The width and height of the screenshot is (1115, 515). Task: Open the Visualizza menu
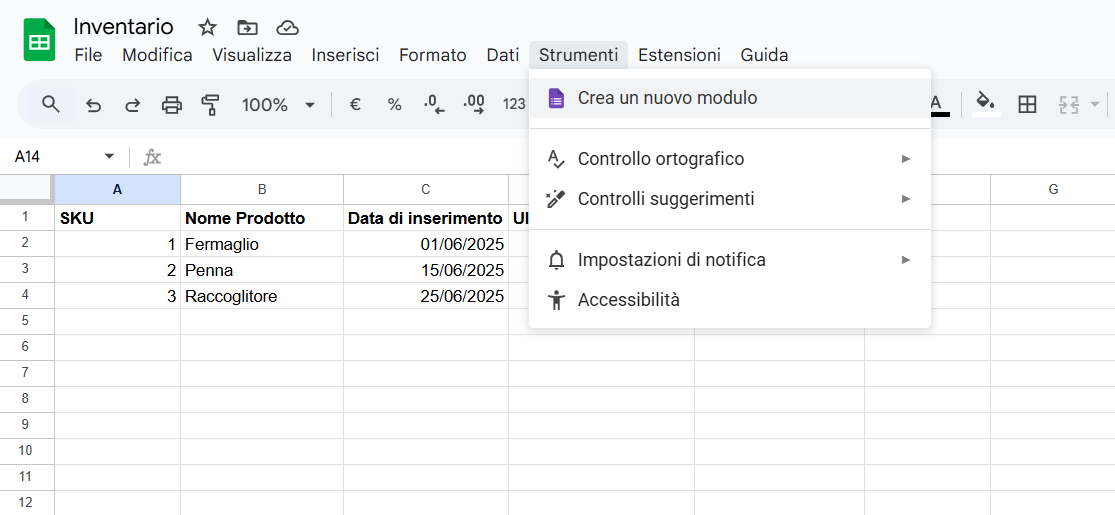click(252, 55)
